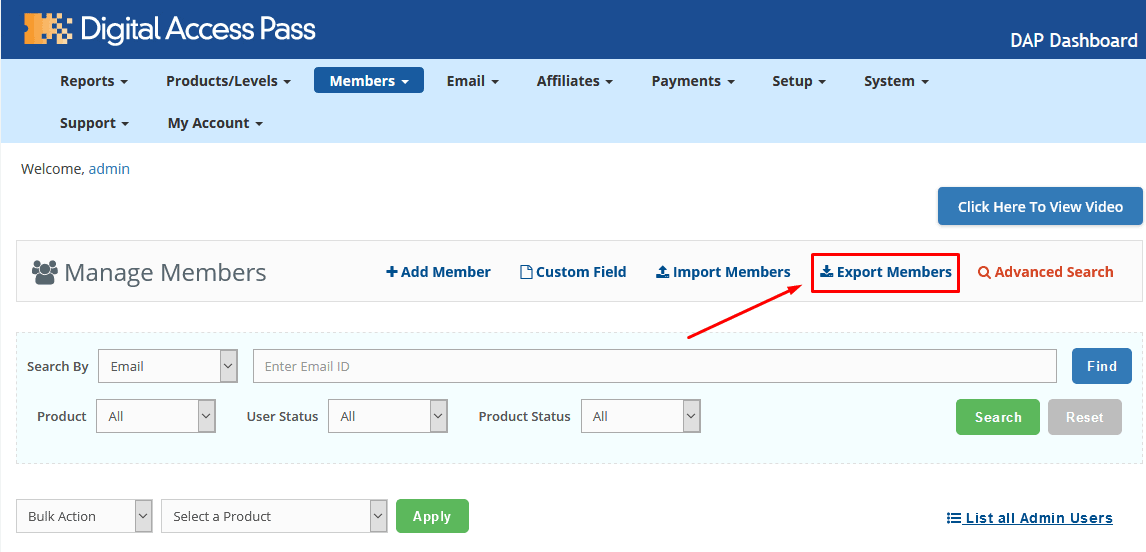Click the Manage Members heading text
Screen dimensions: 1146x552
click(165, 272)
